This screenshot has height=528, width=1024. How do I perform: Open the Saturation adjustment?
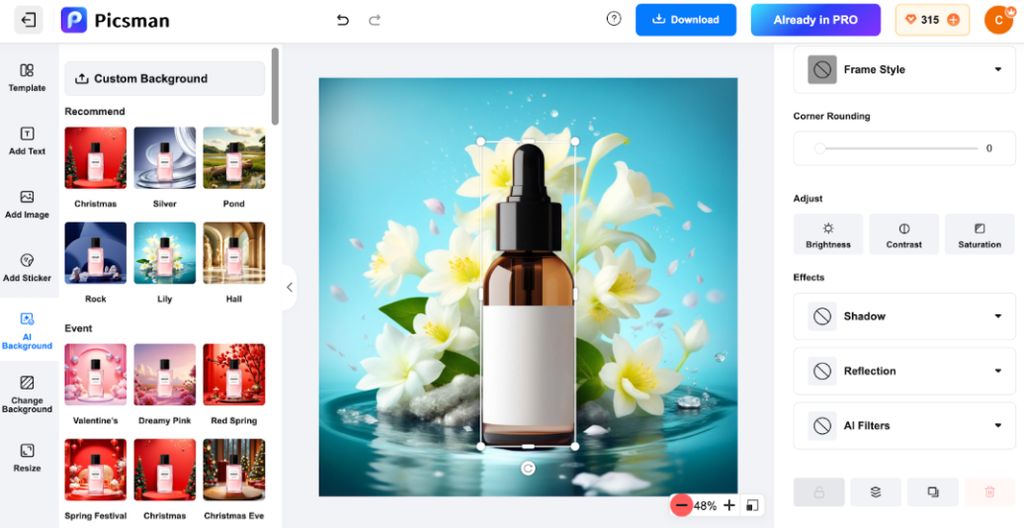(980, 234)
